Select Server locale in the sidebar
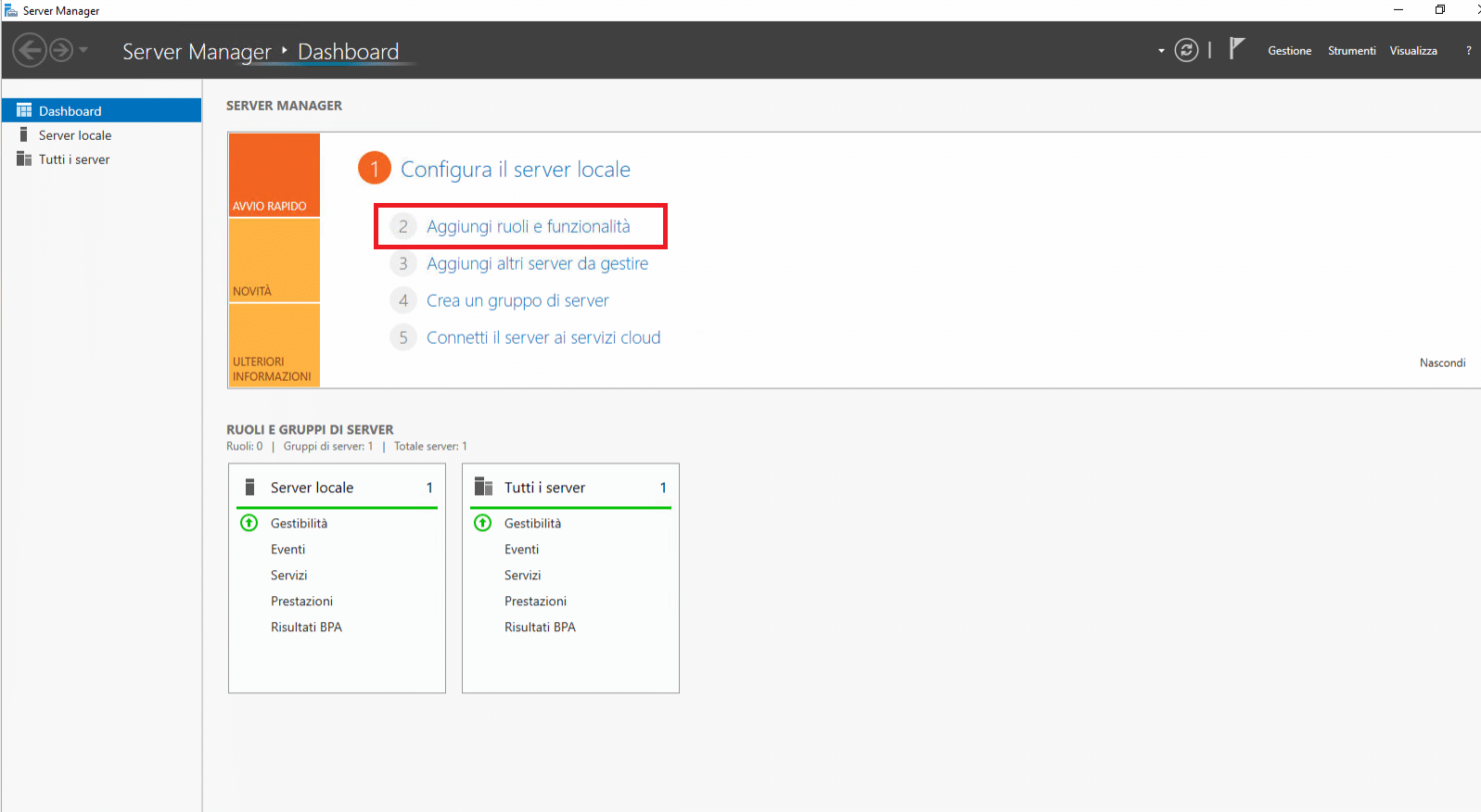This screenshot has width=1481, height=812. coord(101,134)
